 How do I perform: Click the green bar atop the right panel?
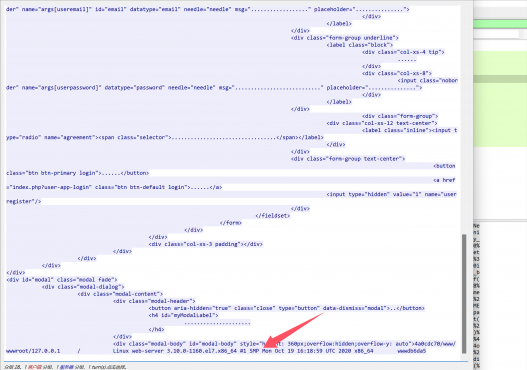pyautogui.click(x=500, y=24)
